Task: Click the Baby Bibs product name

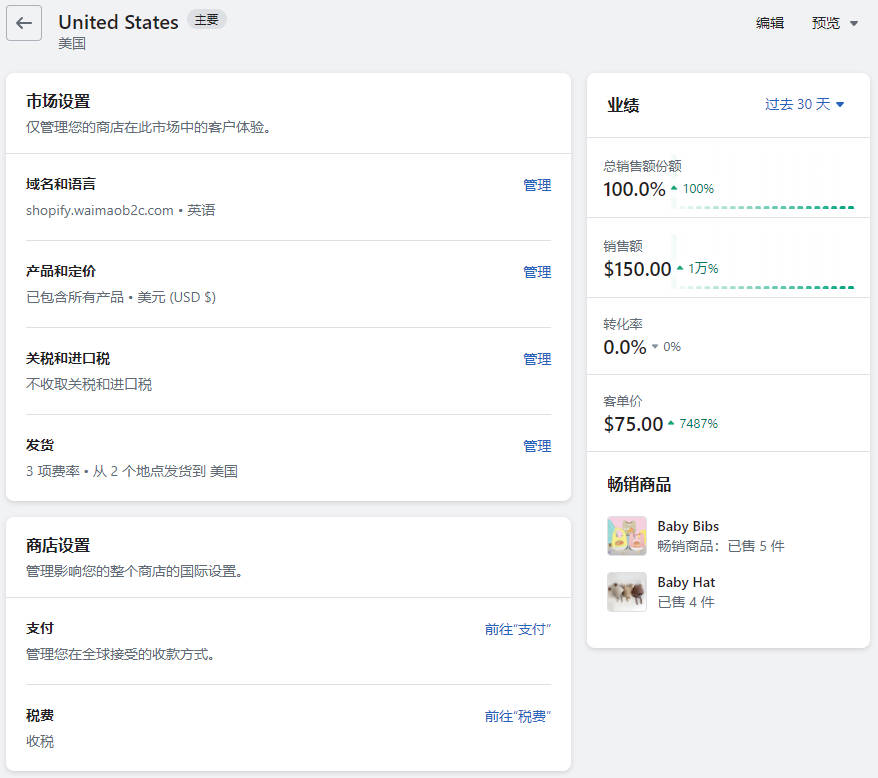Action: coord(688,527)
